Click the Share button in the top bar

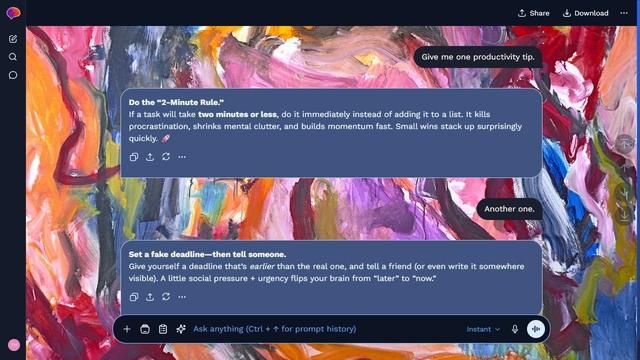(533, 13)
